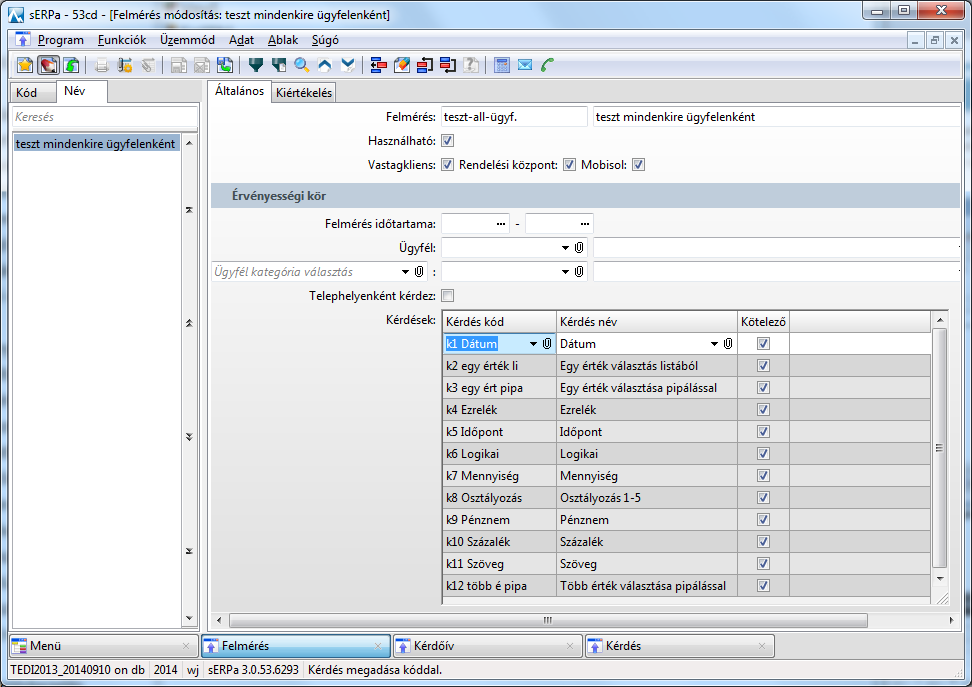Uncheck the Mobisol checkbox
This screenshot has height=687, width=972.
pos(638,165)
